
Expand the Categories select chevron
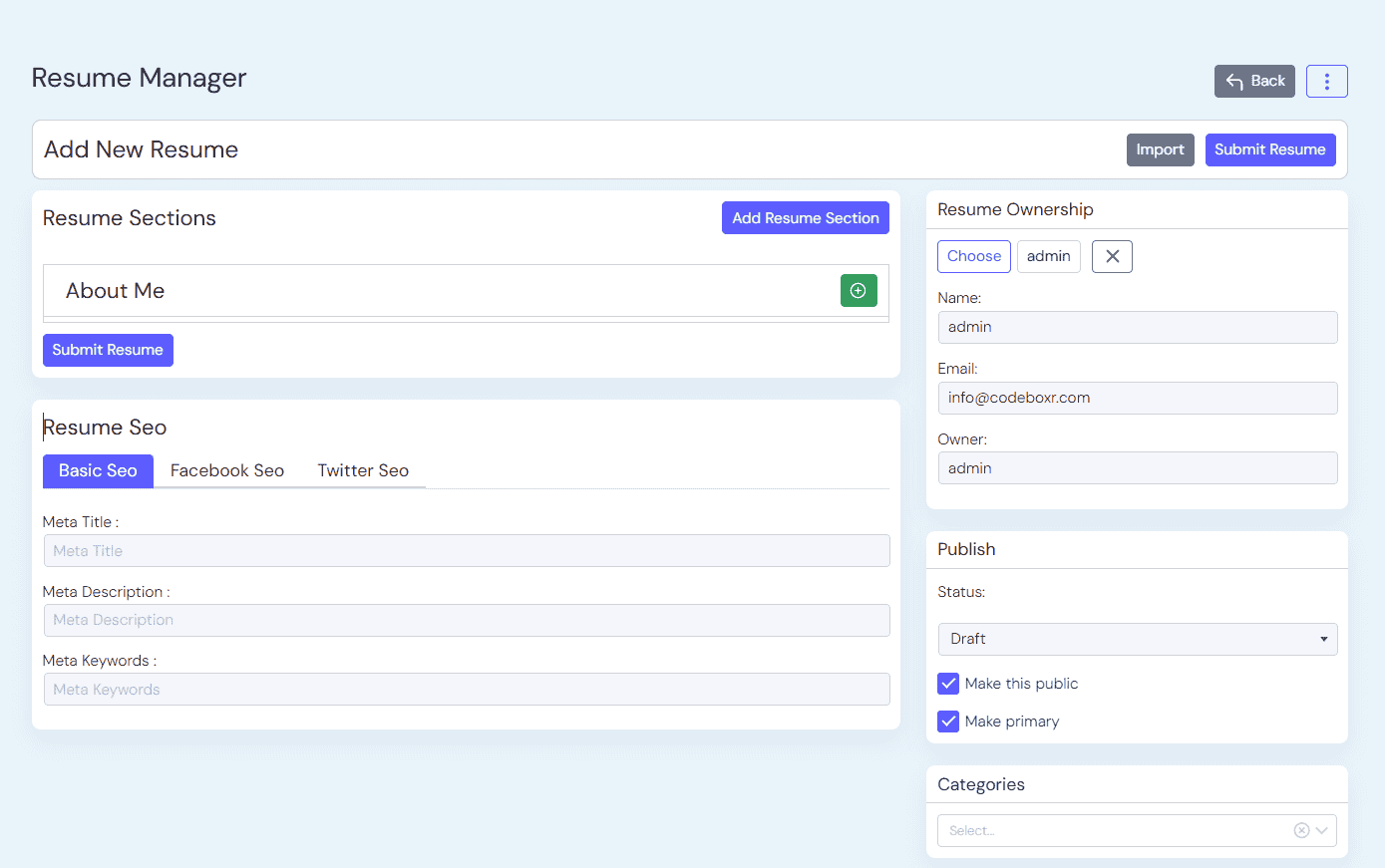[1322, 830]
